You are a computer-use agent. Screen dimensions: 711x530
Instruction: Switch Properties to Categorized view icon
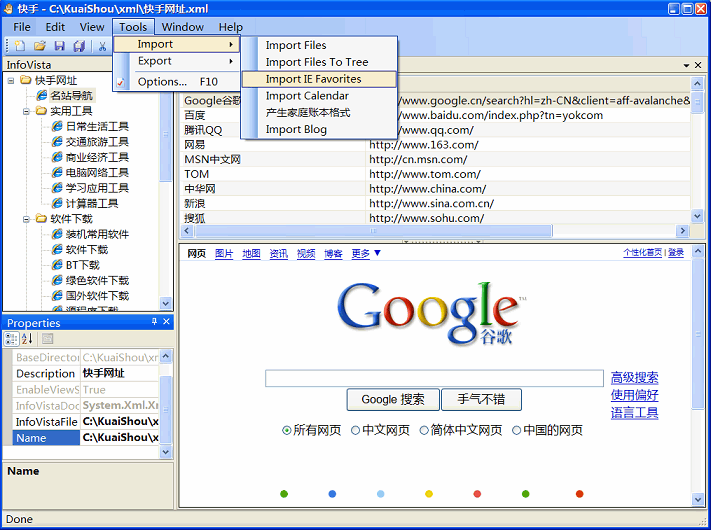pyautogui.click(x=12, y=339)
